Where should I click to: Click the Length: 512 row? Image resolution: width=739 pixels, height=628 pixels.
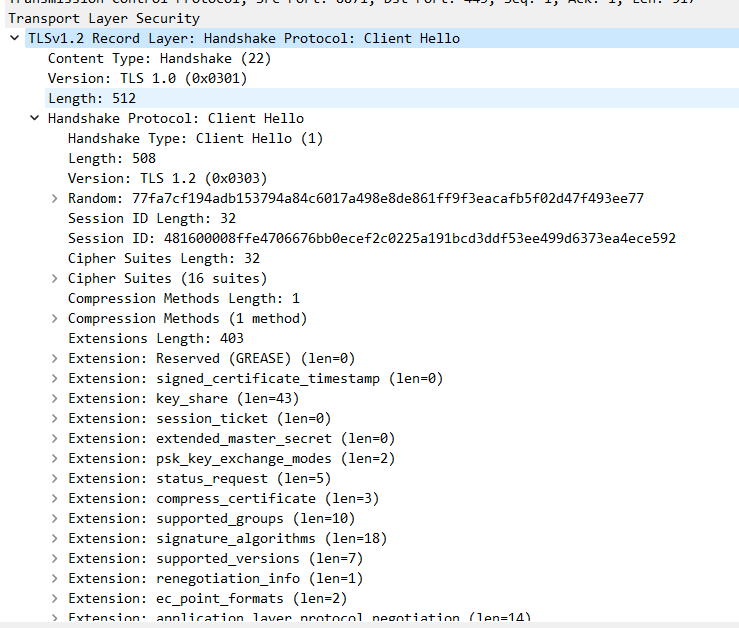[91, 98]
